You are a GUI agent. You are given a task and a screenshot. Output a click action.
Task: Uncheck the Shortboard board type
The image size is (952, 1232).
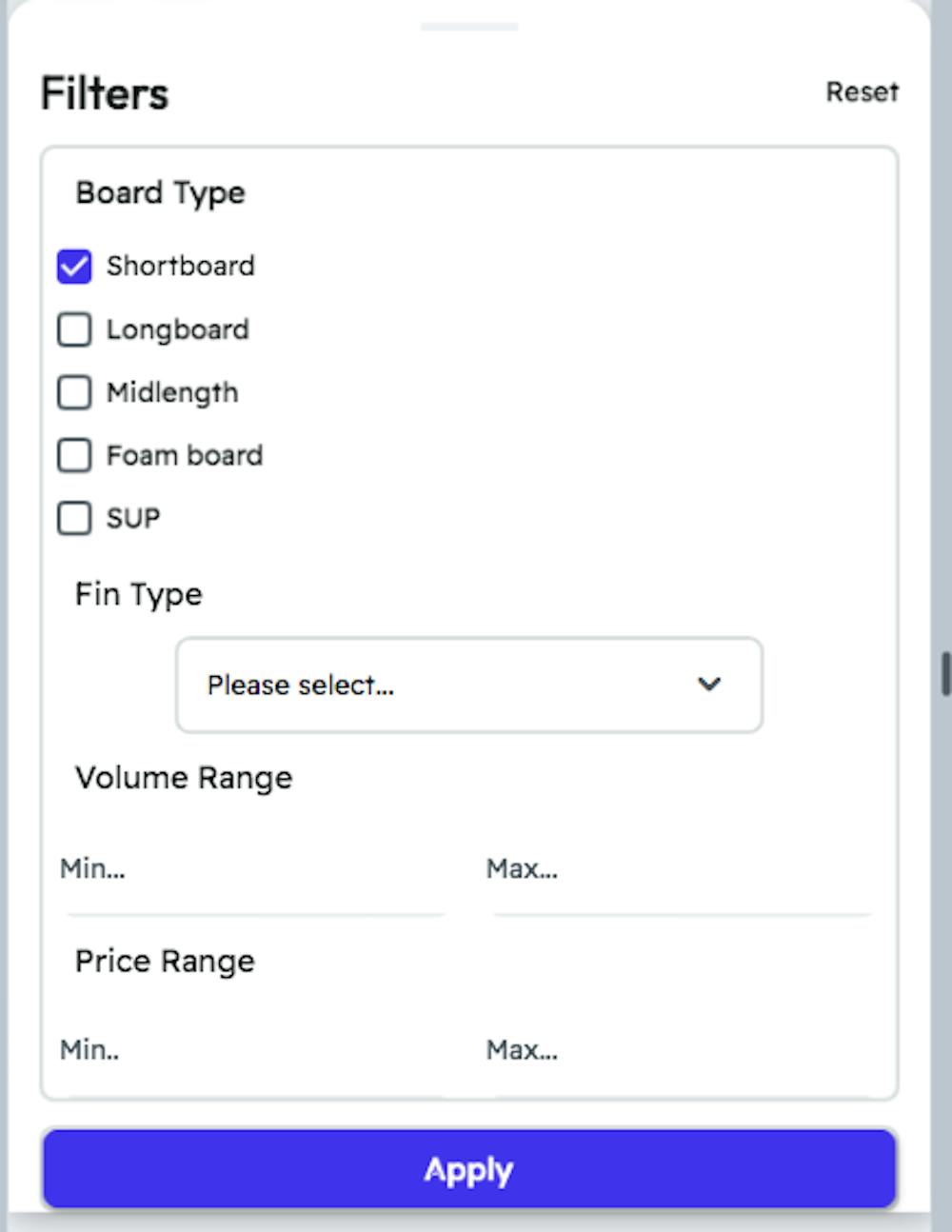coord(74,266)
